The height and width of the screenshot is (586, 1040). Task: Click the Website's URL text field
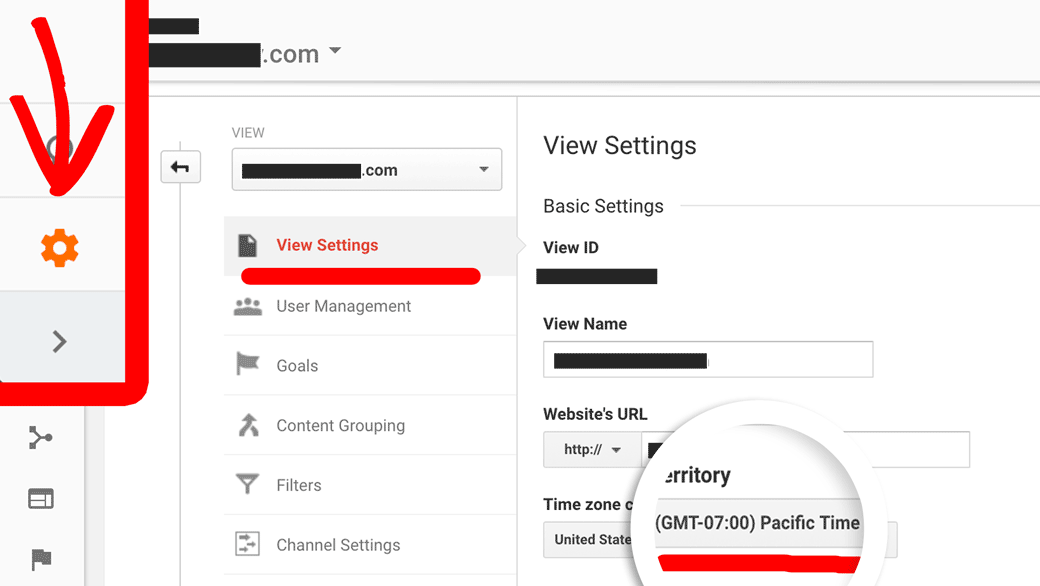coord(805,449)
